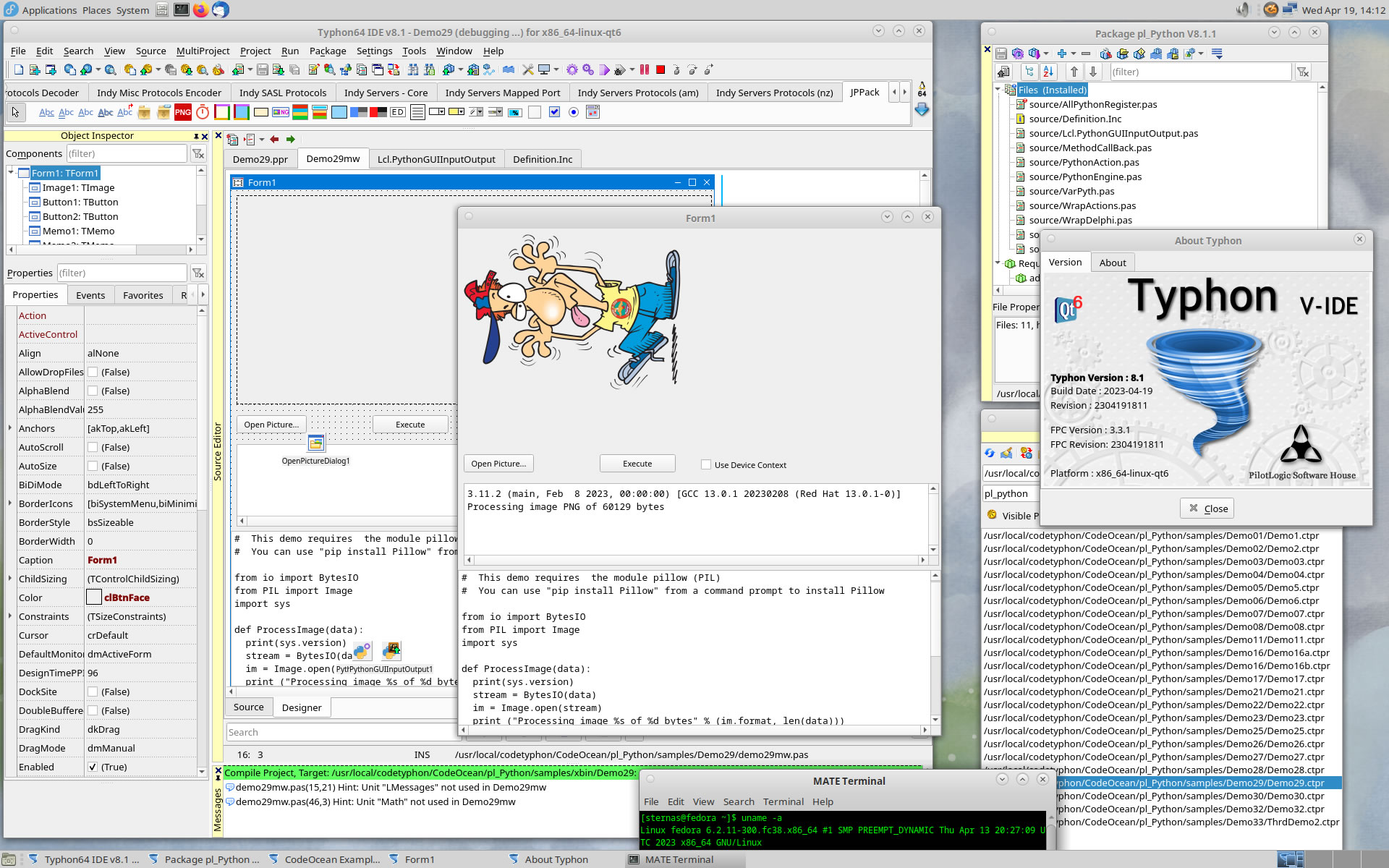Click green forward arrow in Source Editor toolbar

point(291,139)
